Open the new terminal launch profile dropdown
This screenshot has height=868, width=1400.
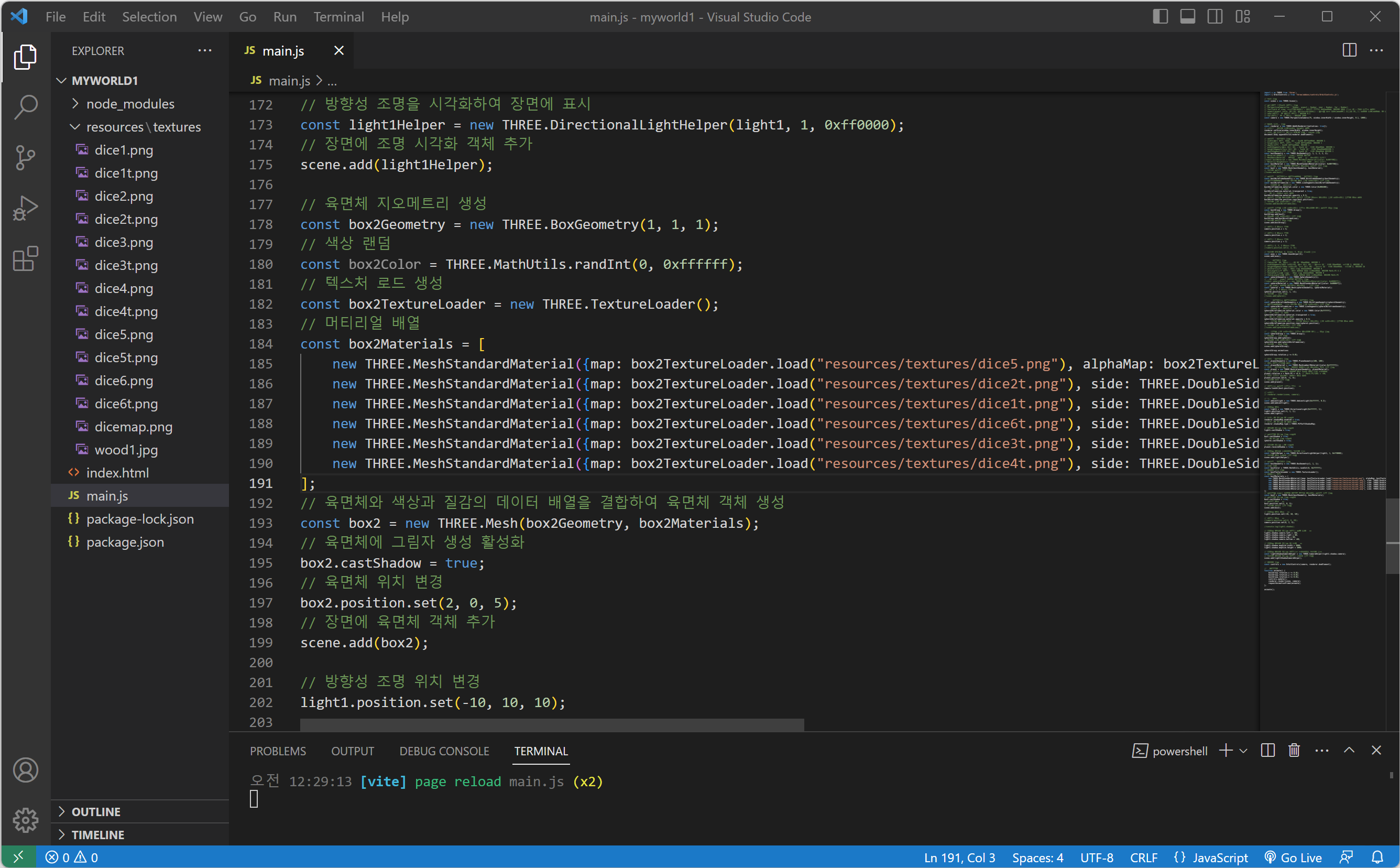pyautogui.click(x=1243, y=750)
